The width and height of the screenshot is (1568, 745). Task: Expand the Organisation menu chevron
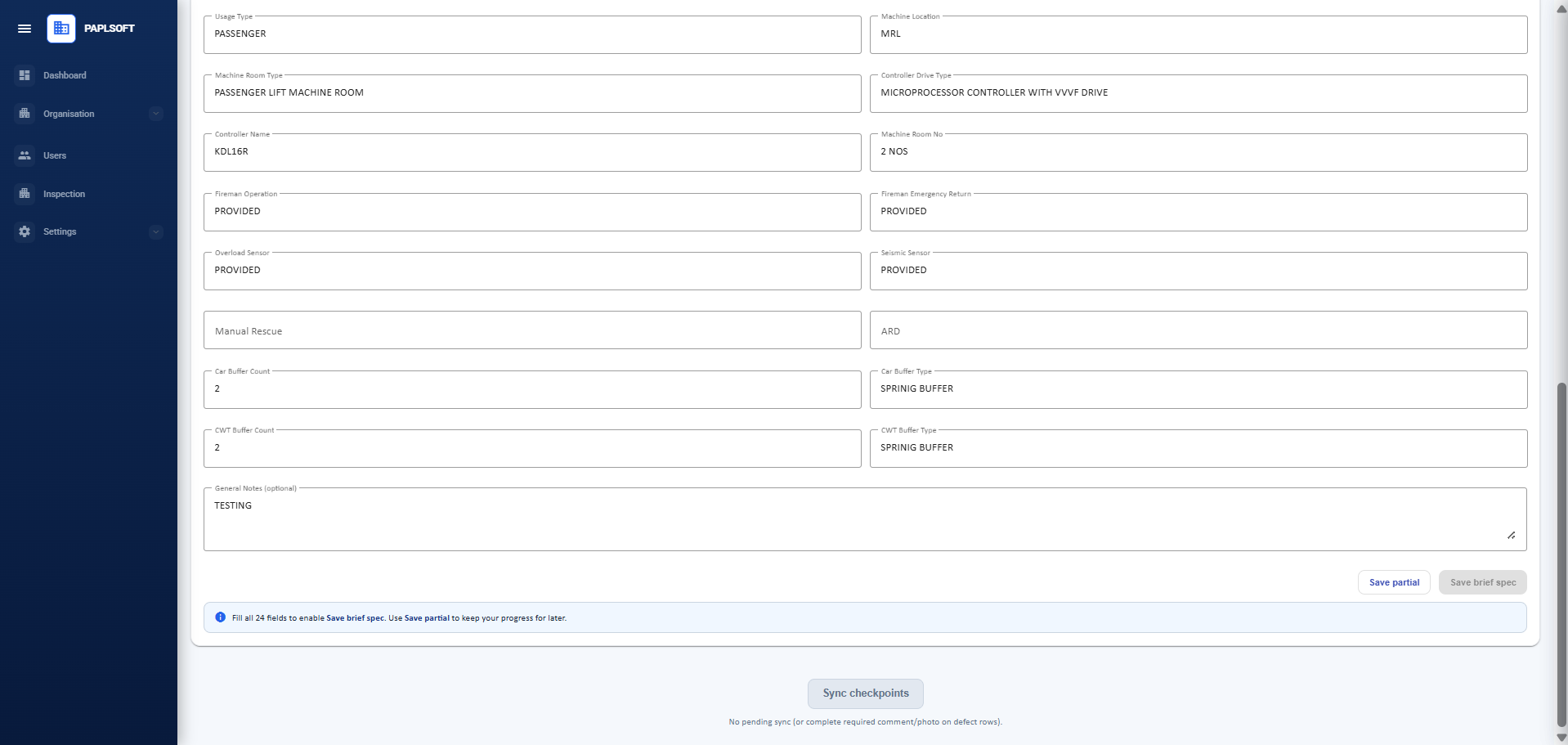[156, 114]
